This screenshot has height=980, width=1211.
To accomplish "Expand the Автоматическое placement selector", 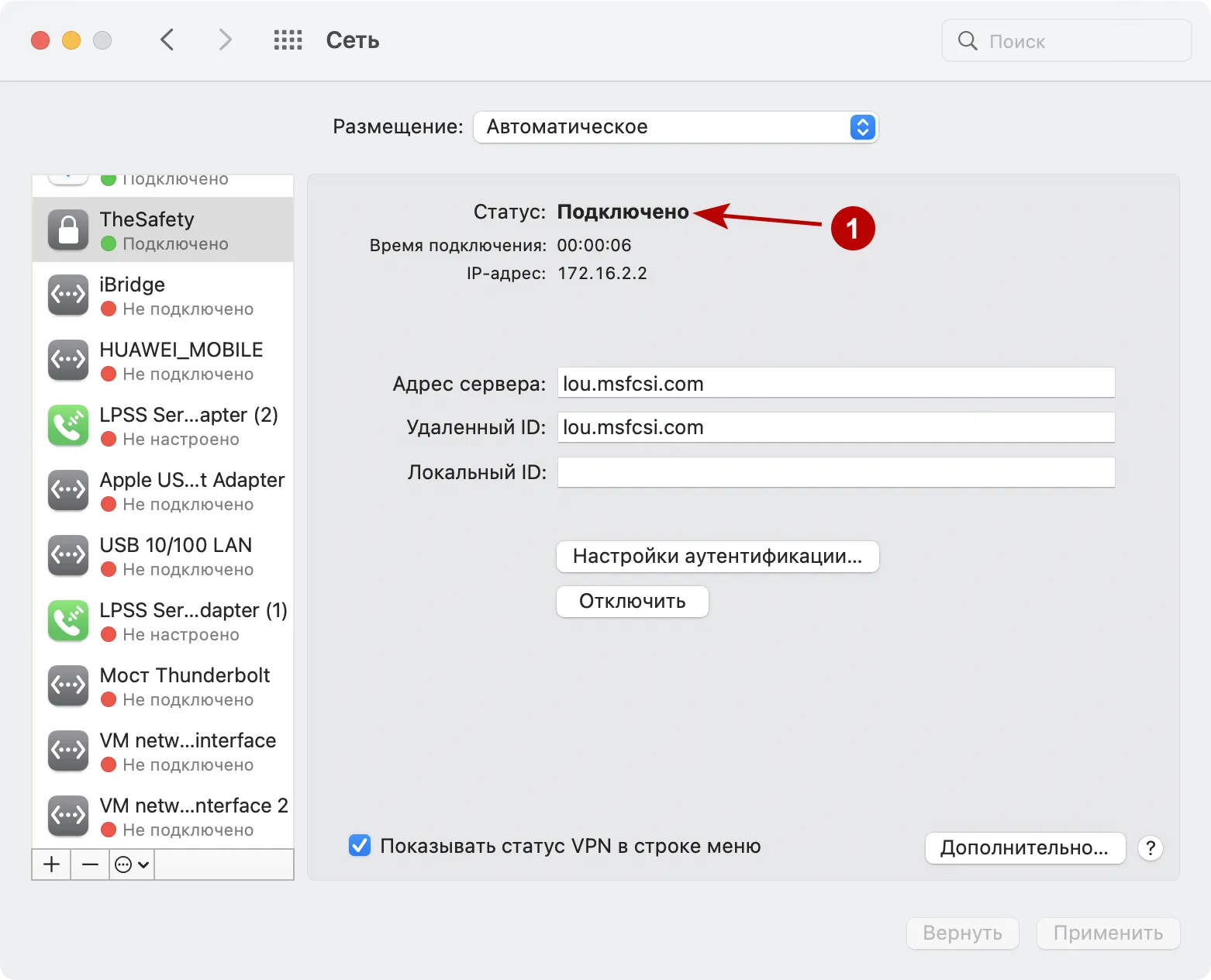I will point(861,127).
